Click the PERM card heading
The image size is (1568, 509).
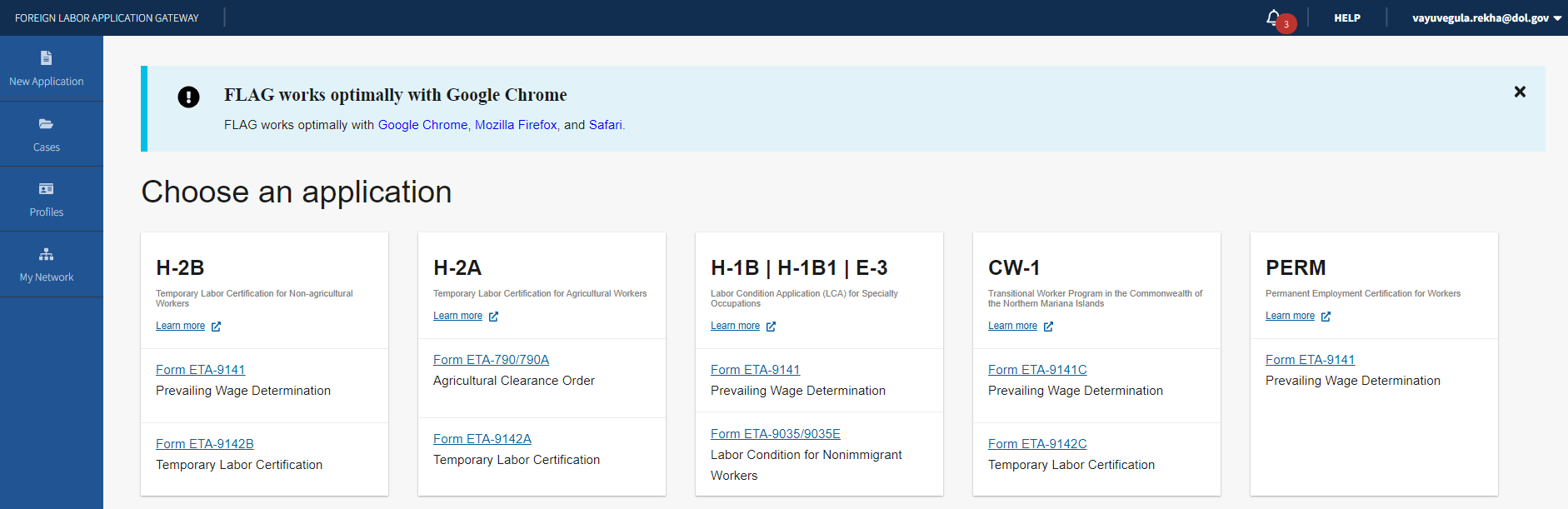pos(1296,267)
